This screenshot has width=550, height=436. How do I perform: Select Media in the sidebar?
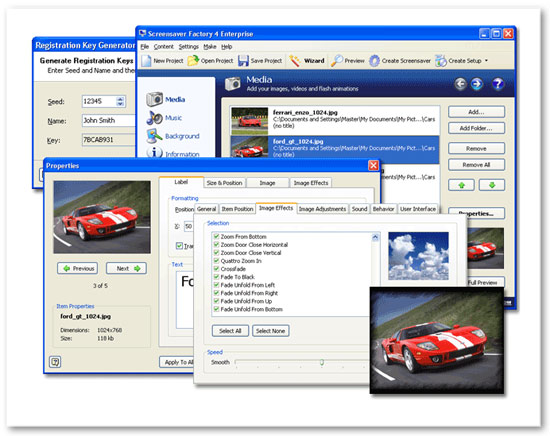pyautogui.click(x=166, y=99)
